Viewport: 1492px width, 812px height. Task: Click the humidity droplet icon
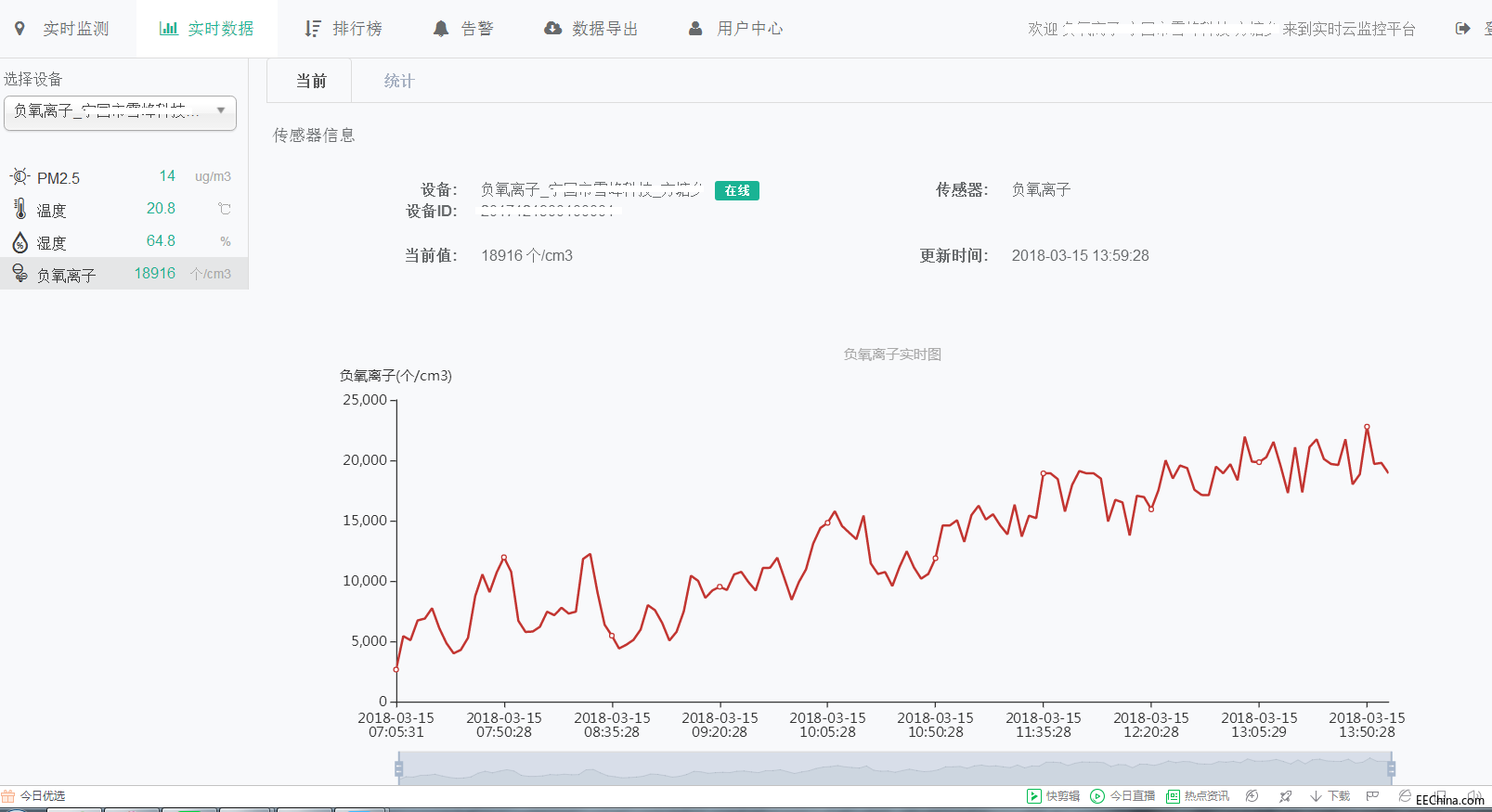(x=19, y=242)
